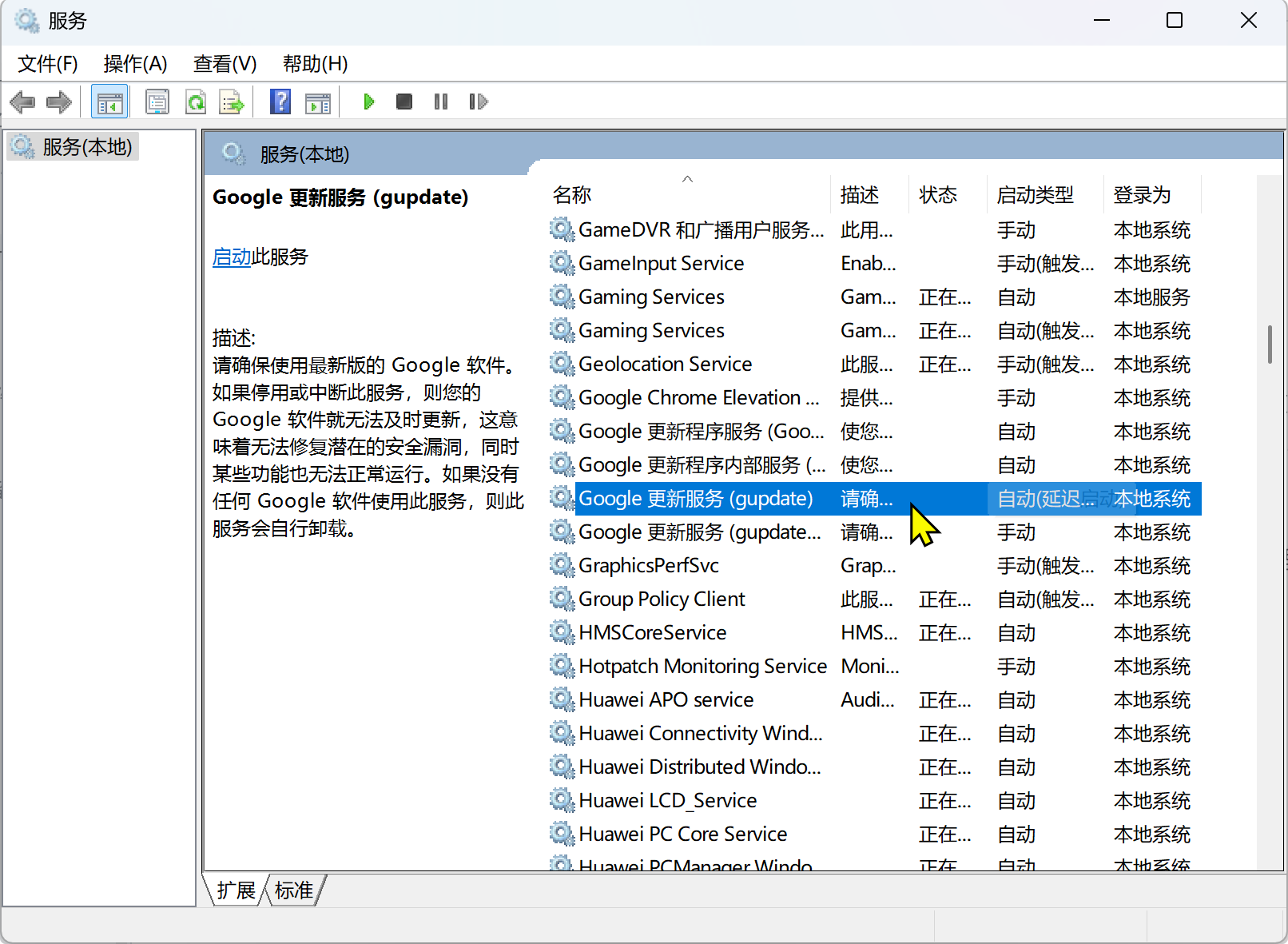This screenshot has width=1288, height=944.
Task: Click the Refresh toolbar icon
Action: 195,102
